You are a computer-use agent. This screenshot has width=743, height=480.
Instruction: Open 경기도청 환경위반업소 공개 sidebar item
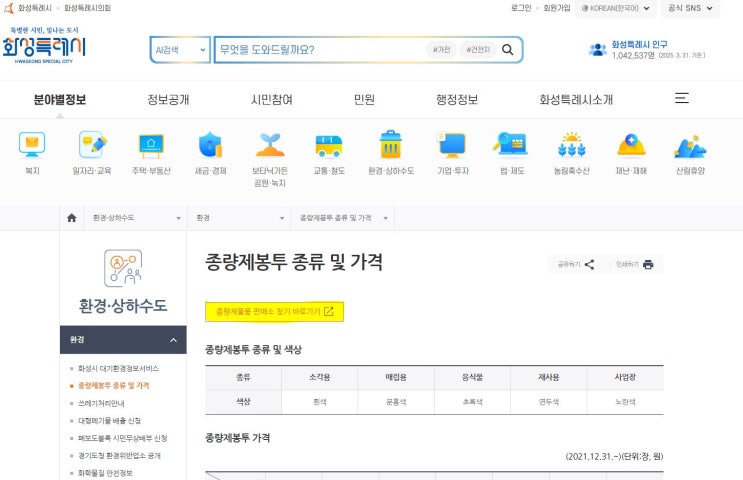tap(119, 456)
